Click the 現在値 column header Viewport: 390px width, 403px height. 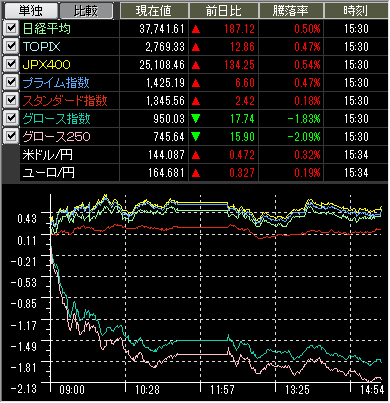tap(154, 11)
